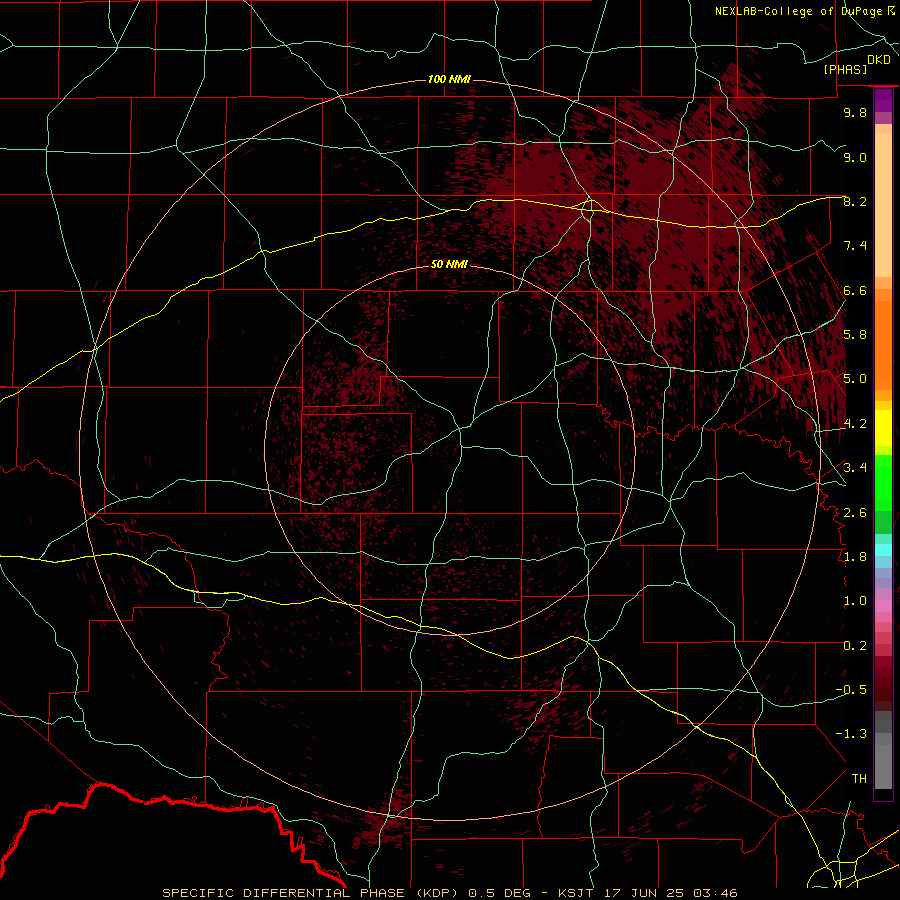The width and height of the screenshot is (900, 900).
Task: Click the "TH" threshold label
Action: pos(859,778)
